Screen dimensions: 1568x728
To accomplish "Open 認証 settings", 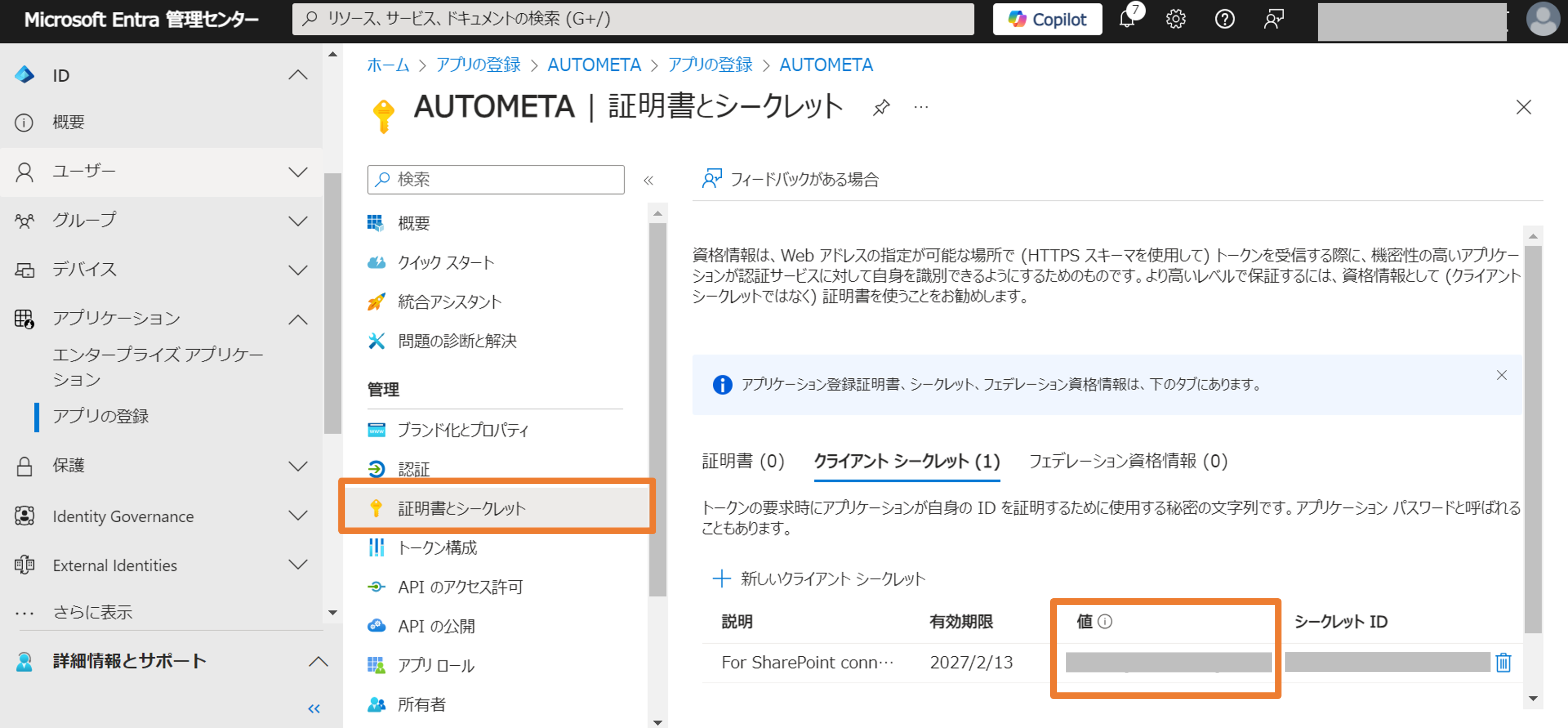I will pyautogui.click(x=414, y=469).
